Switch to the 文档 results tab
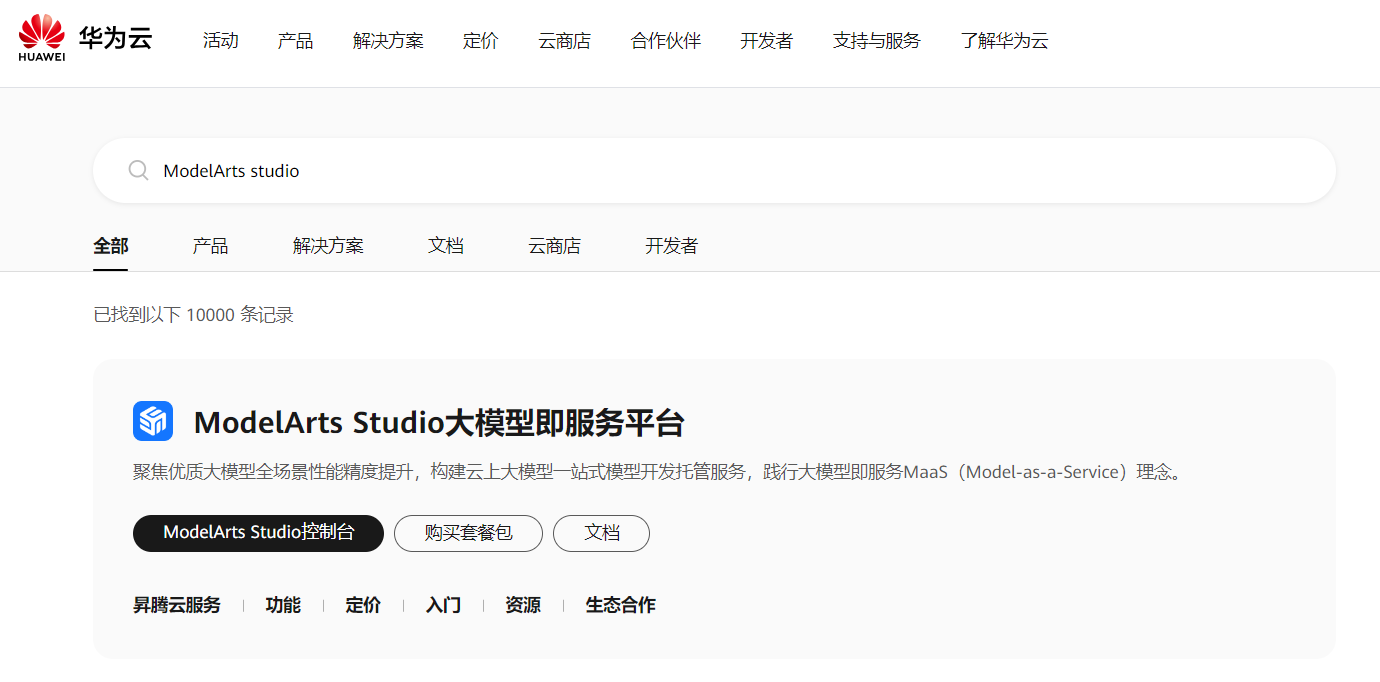This screenshot has width=1380, height=682. point(446,246)
